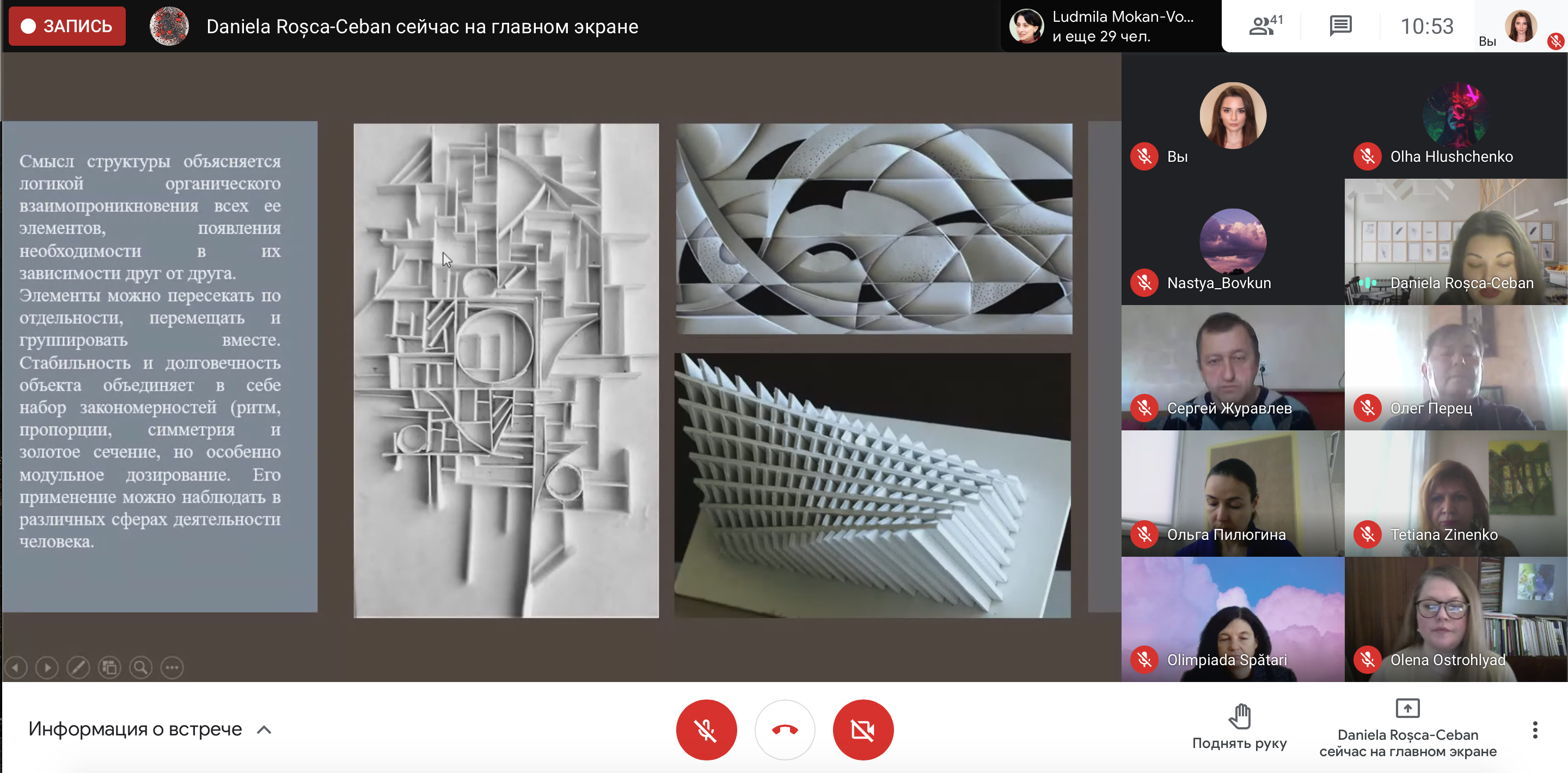
Task: Click the slide show all slides icon
Action: (109, 667)
